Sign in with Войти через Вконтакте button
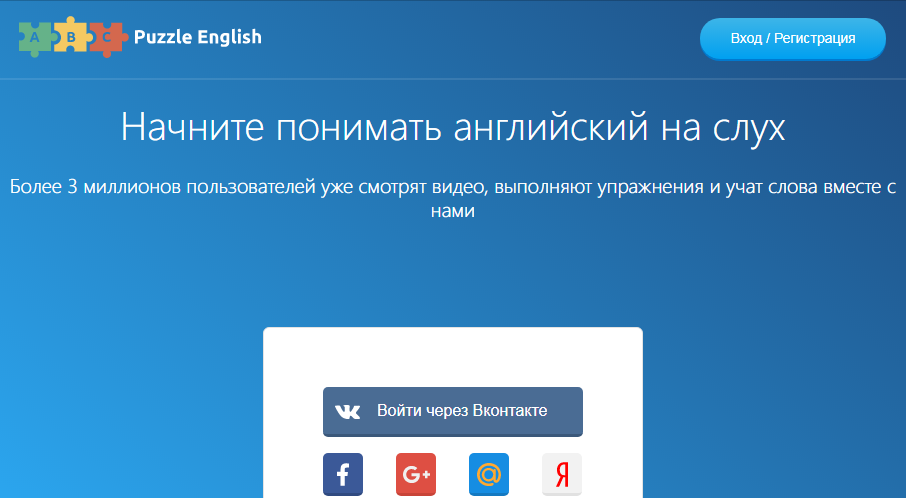The image size is (906, 498). click(452, 411)
